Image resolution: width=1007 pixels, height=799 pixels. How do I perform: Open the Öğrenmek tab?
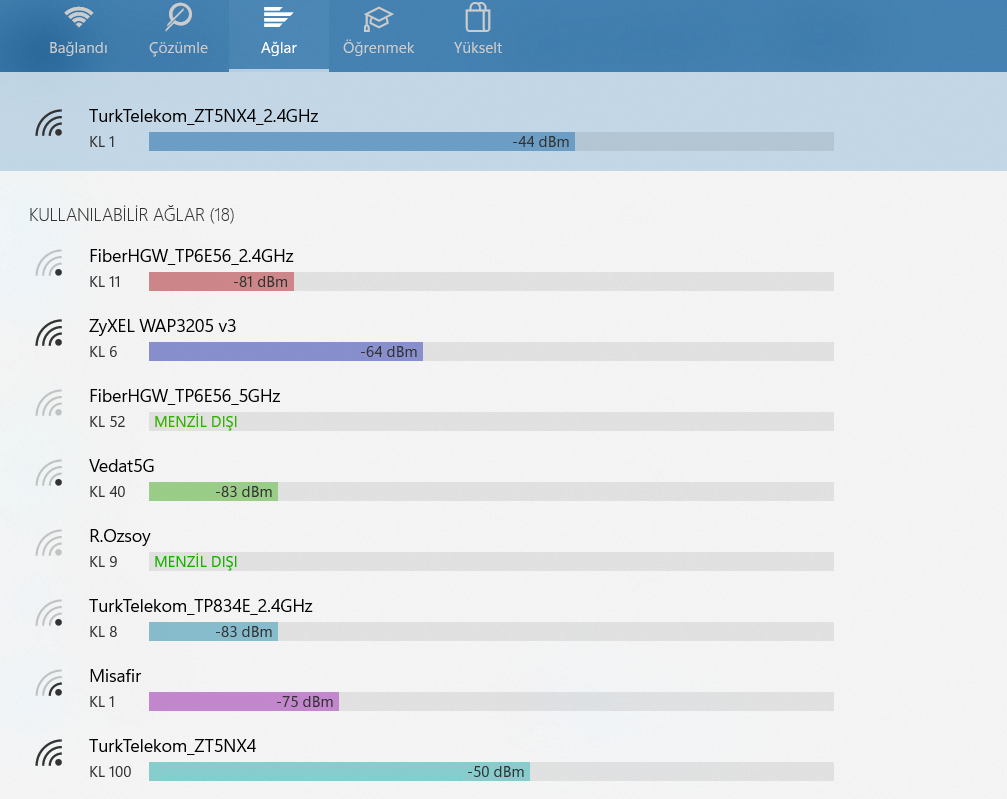coord(378,32)
